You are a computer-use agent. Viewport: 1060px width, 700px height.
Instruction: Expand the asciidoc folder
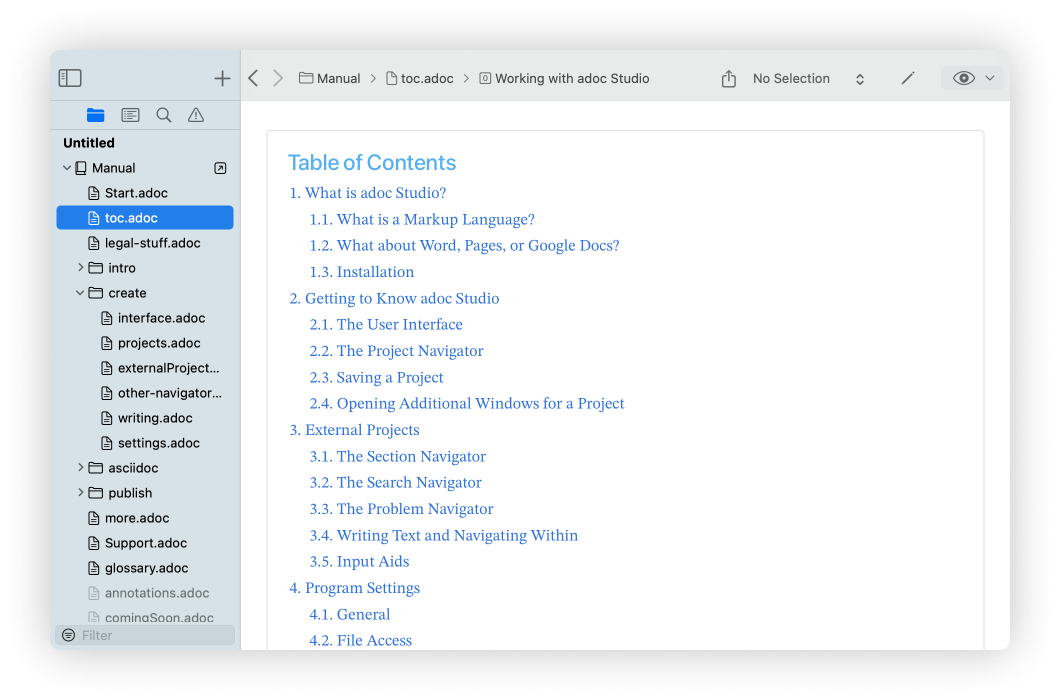click(x=80, y=468)
